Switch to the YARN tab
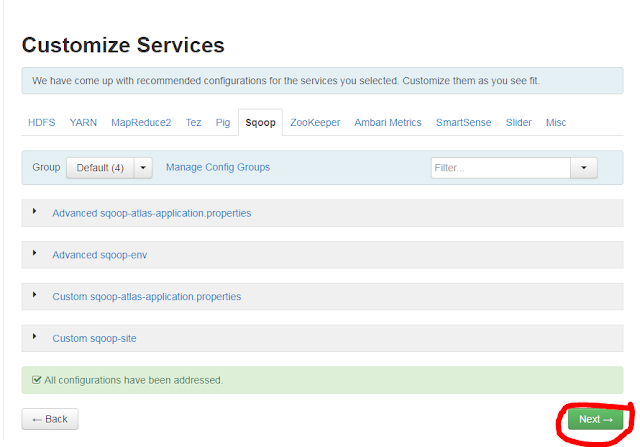640x447 pixels. [x=83, y=122]
